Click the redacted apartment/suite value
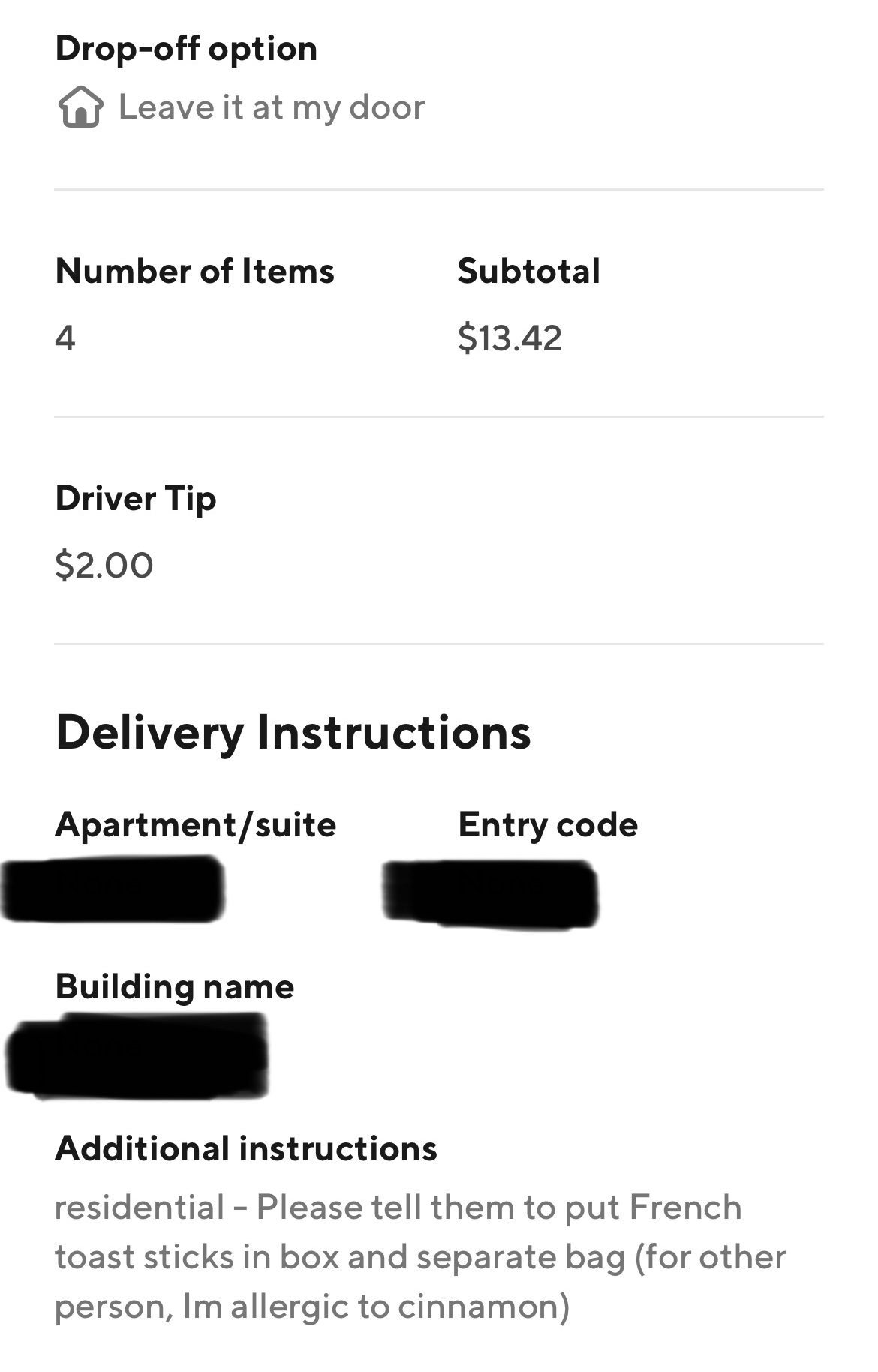878x1372 pixels. [x=114, y=890]
